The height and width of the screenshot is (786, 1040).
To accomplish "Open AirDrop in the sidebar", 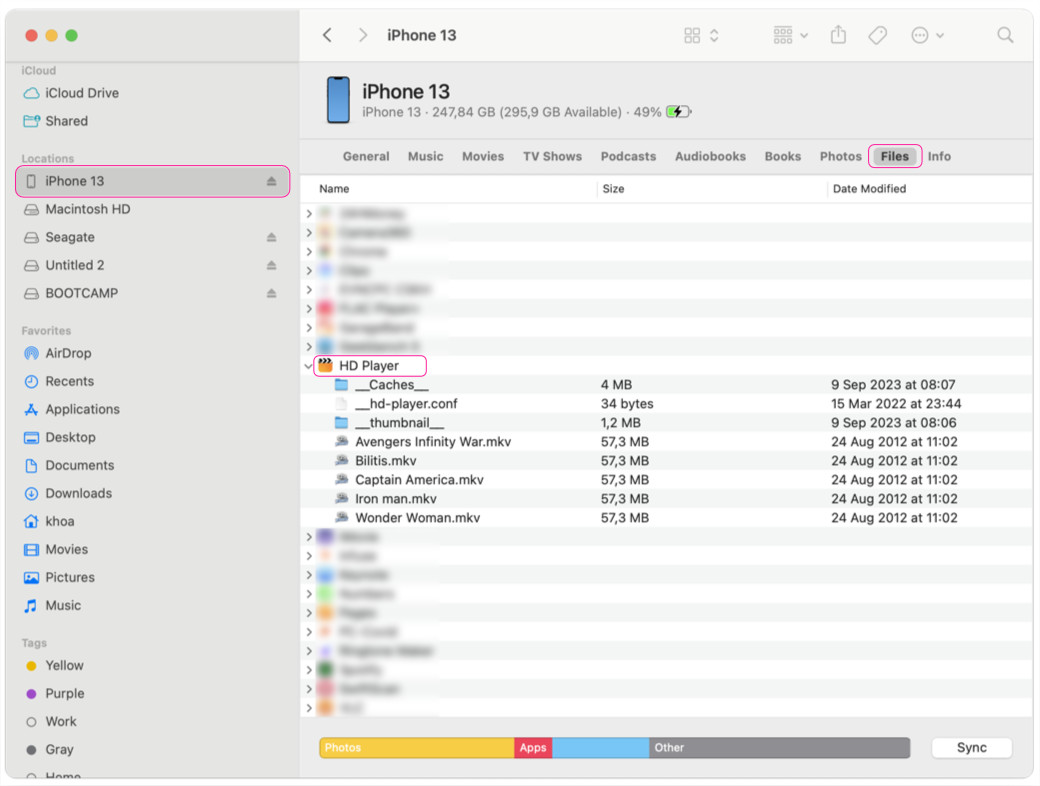I will (x=68, y=353).
